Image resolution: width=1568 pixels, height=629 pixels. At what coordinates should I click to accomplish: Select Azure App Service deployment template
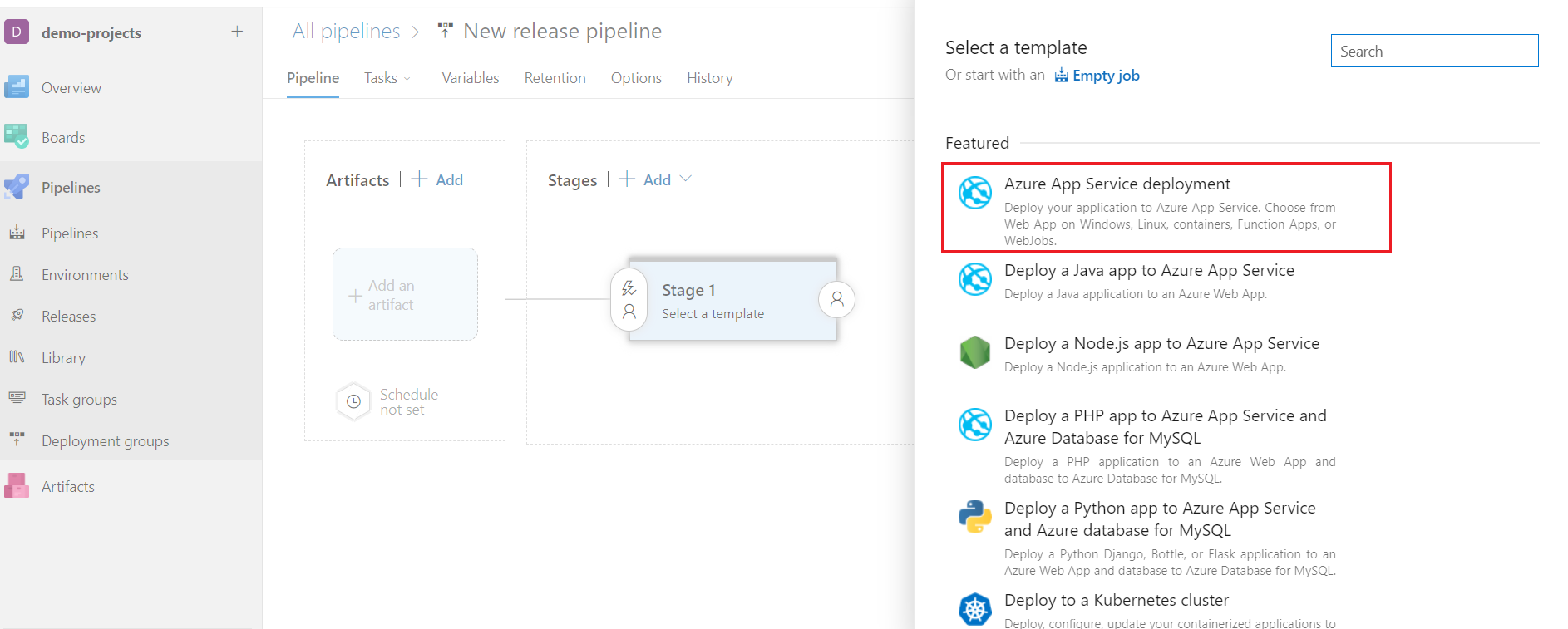pos(1166,208)
